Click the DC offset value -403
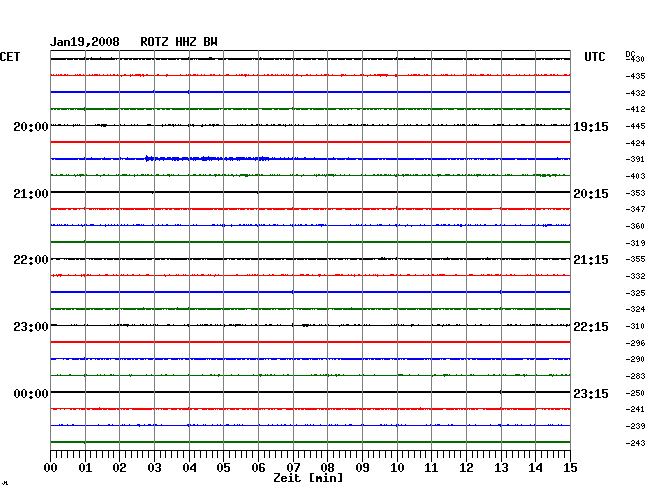The image size is (650, 494). [x=635, y=177]
